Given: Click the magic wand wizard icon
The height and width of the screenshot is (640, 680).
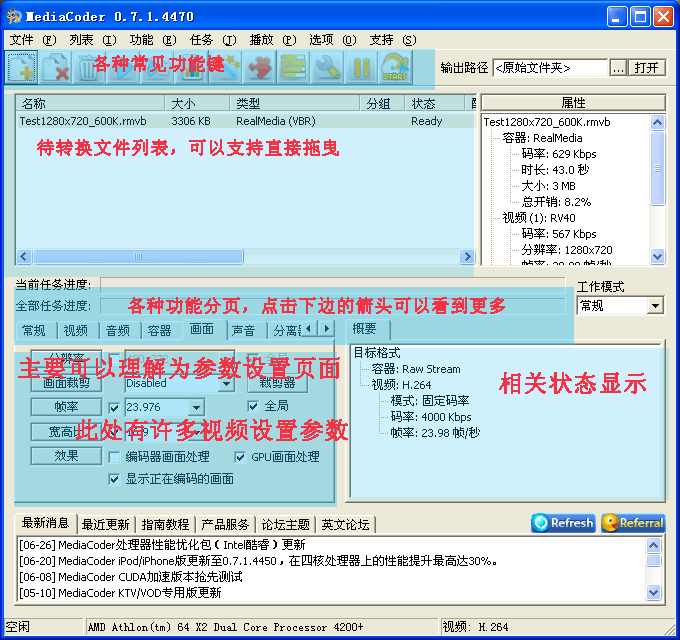Looking at the screenshot, I should [x=225, y=67].
